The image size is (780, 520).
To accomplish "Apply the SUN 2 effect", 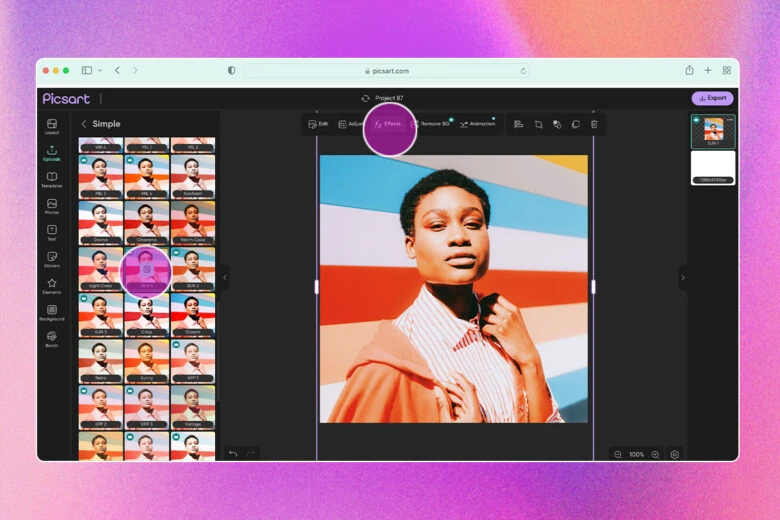I will (x=193, y=269).
